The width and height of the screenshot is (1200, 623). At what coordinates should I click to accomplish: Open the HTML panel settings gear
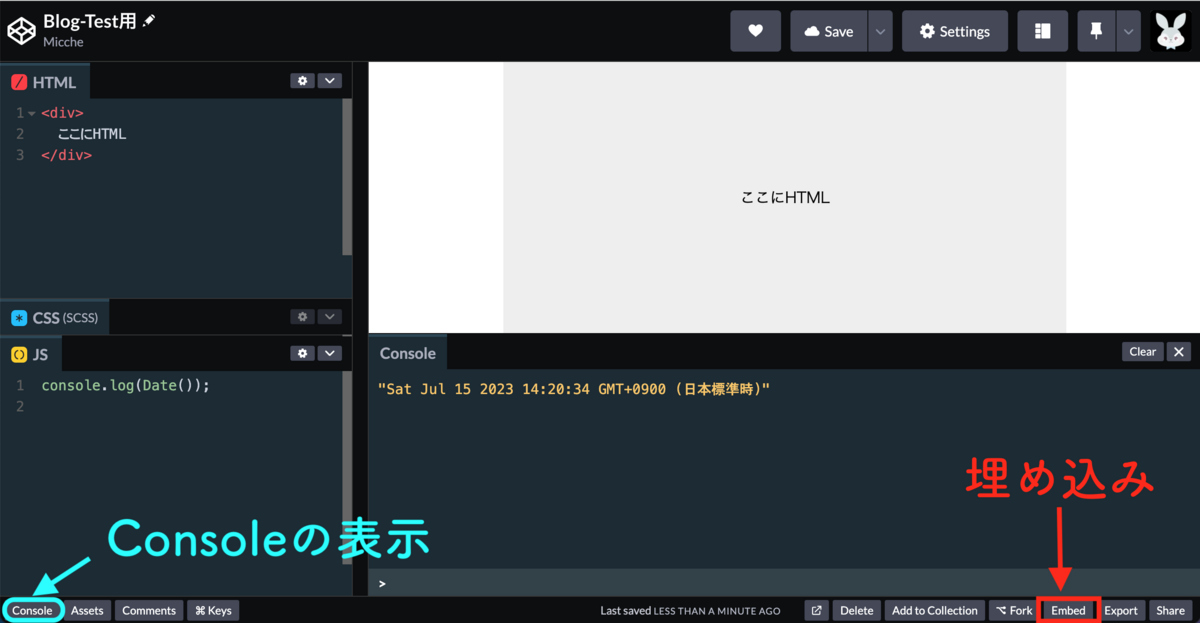(x=302, y=81)
